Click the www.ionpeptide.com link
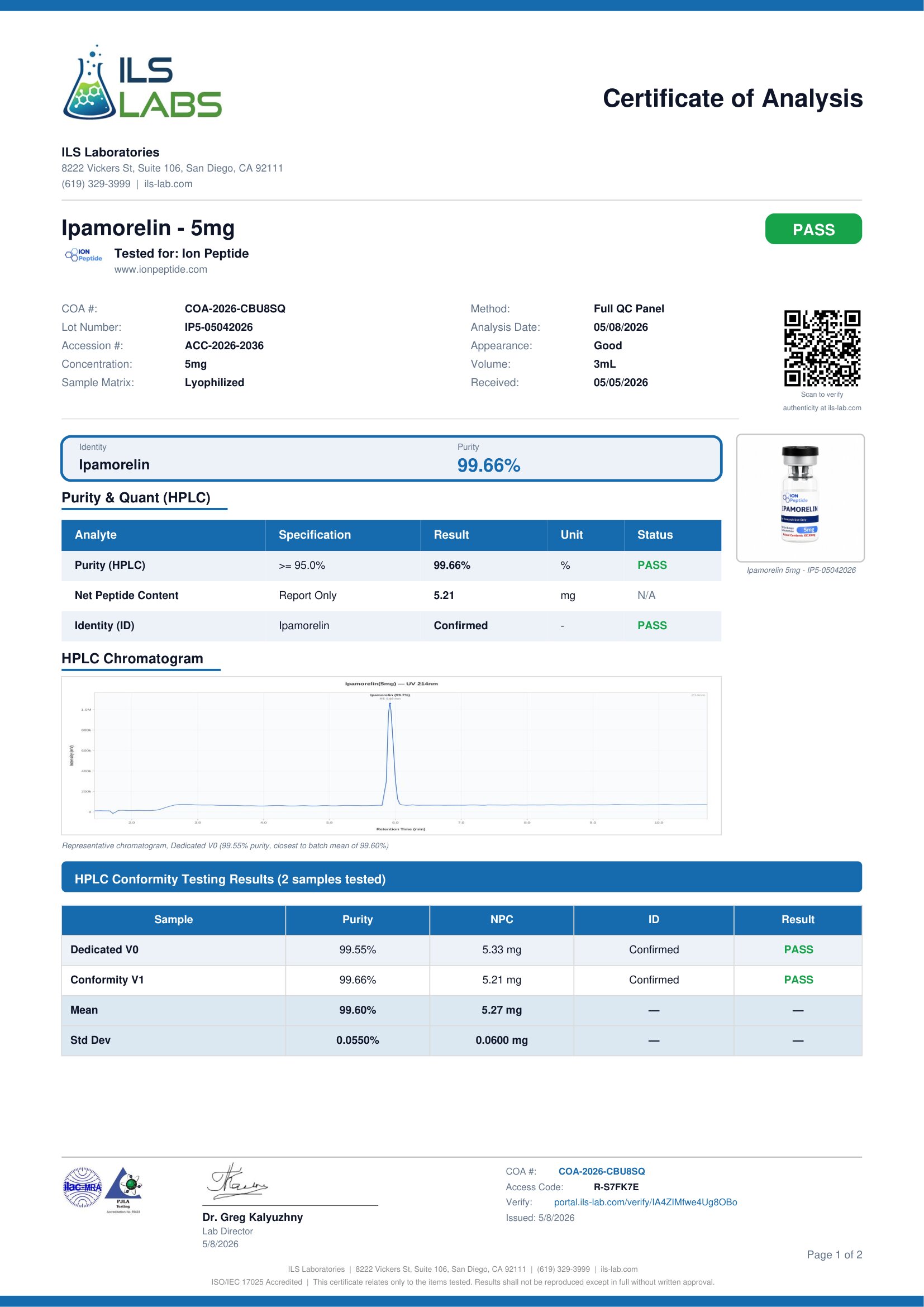 pyautogui.click(x=160, y=269)
